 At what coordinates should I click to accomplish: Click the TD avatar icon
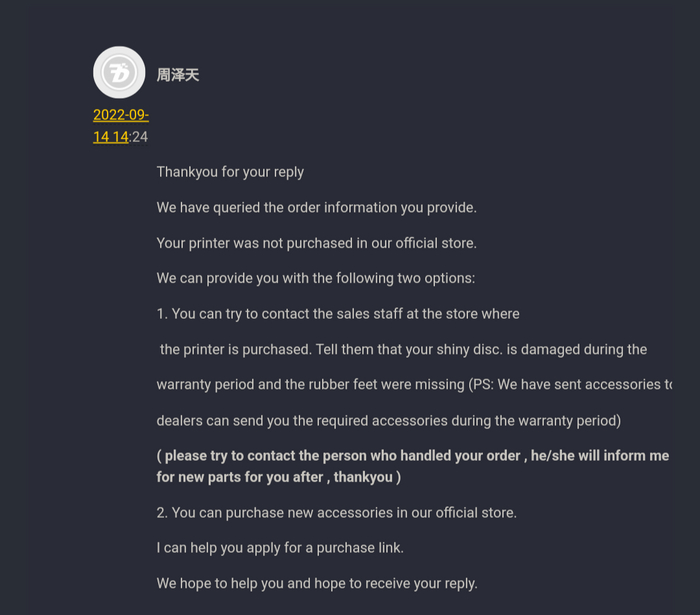point(119,73)
